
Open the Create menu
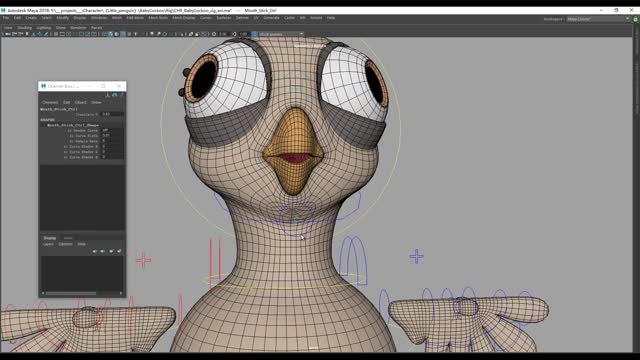[31, 18]
